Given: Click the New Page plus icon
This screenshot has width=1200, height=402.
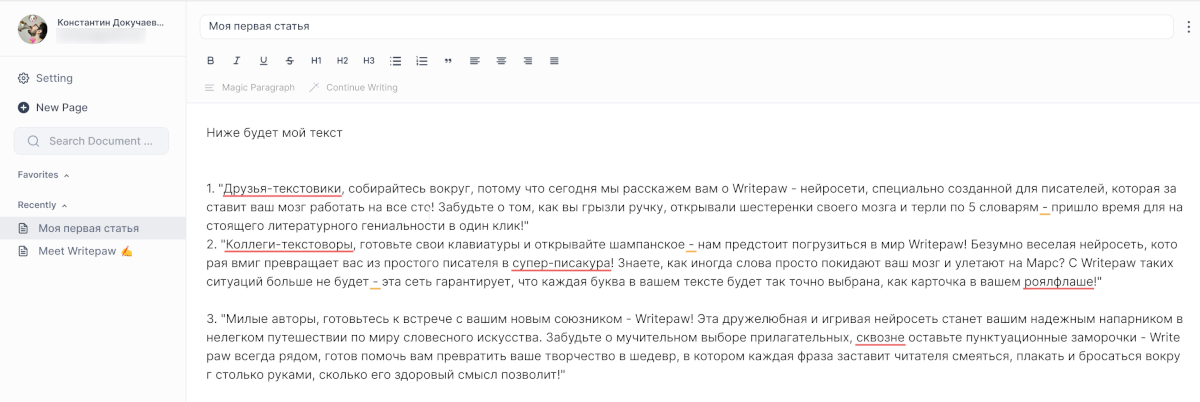Looking at the screenshot, I should (x=23, y=108).
